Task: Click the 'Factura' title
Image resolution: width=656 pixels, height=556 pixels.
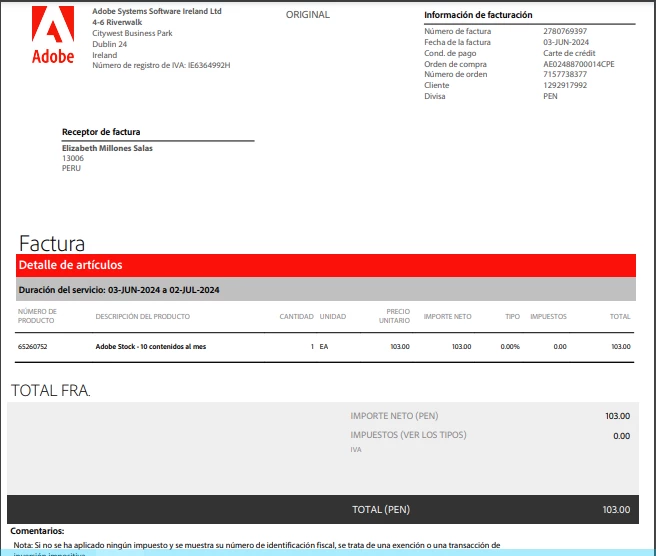Action: point(52,243)
